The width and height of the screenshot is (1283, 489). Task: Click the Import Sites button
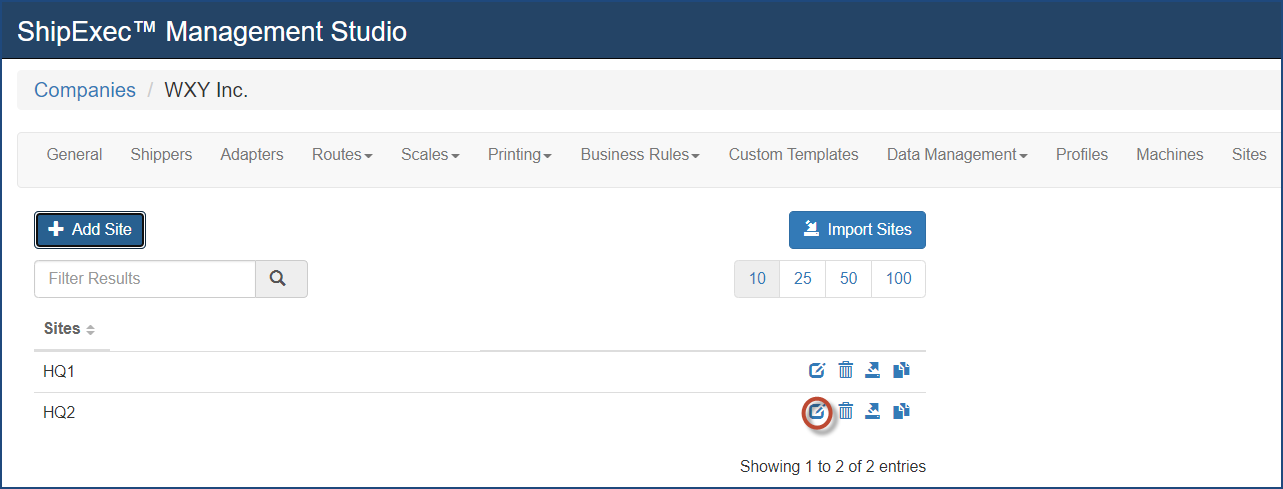point(857,230)
